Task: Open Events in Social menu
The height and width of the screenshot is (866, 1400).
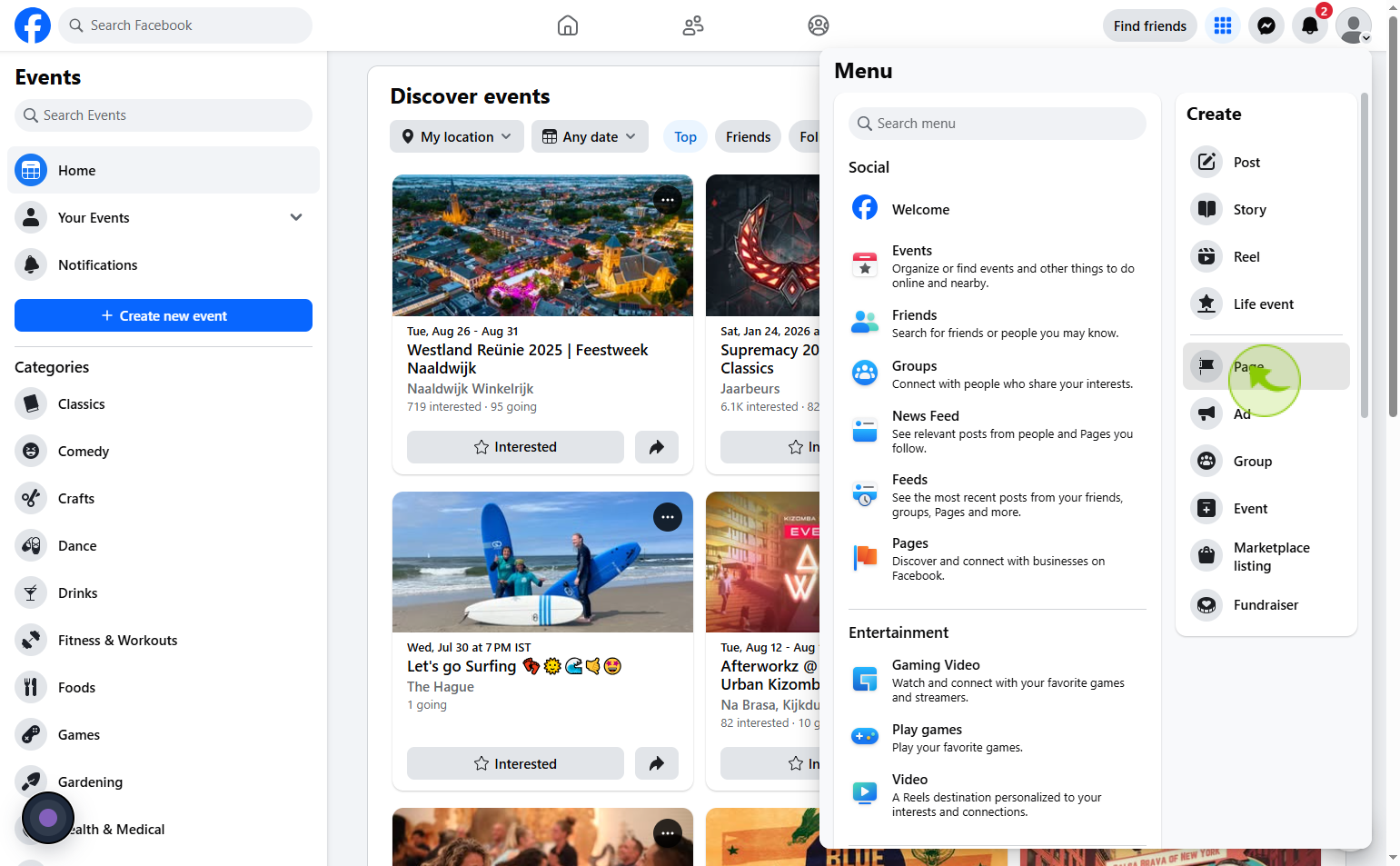Action: [x=998, y=266]
